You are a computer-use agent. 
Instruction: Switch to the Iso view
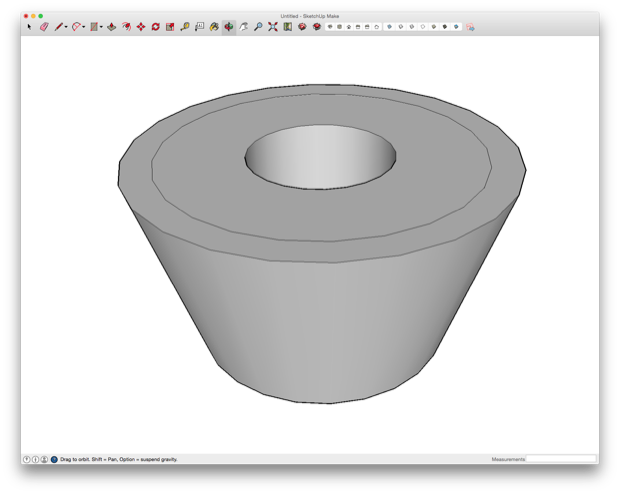click(330, 27)
